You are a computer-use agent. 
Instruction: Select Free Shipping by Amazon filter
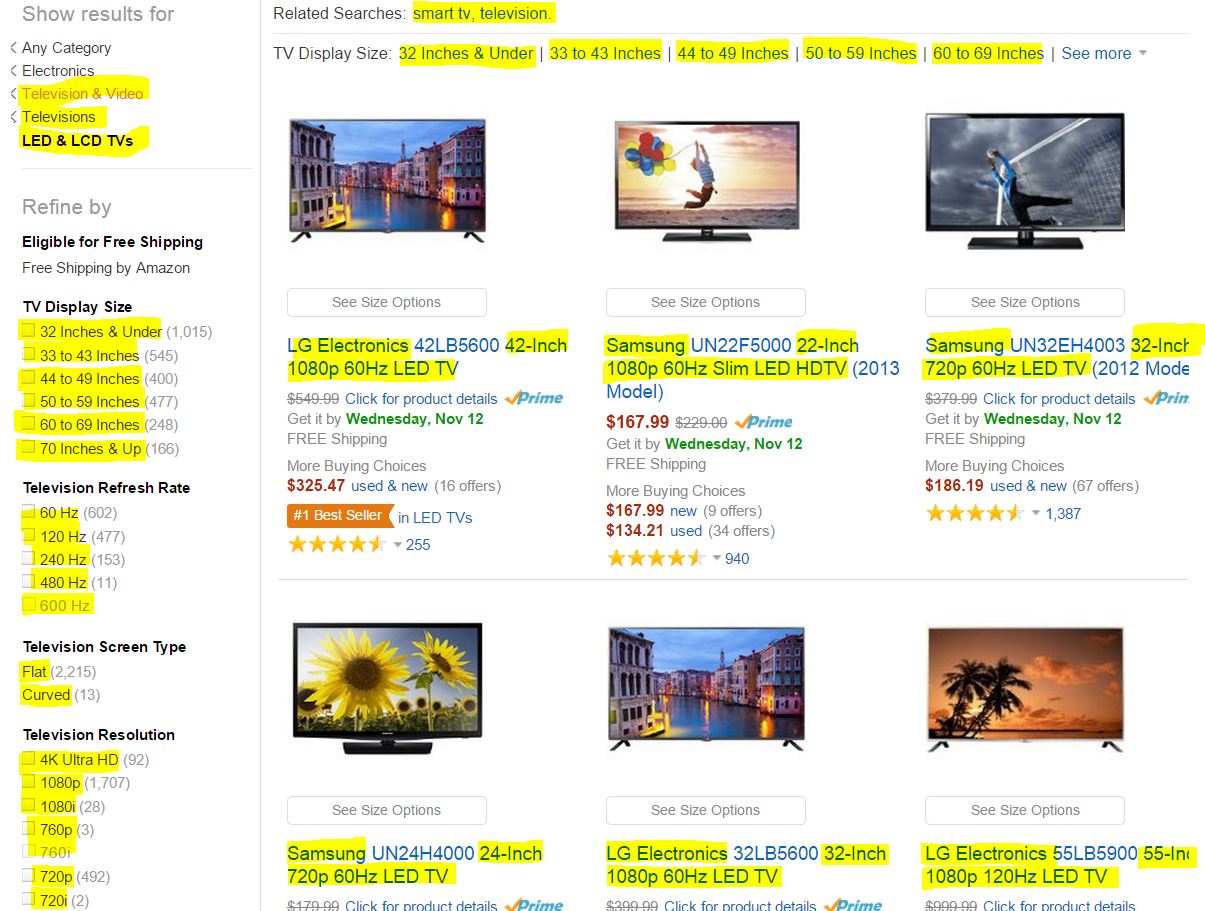click(106, 268)
